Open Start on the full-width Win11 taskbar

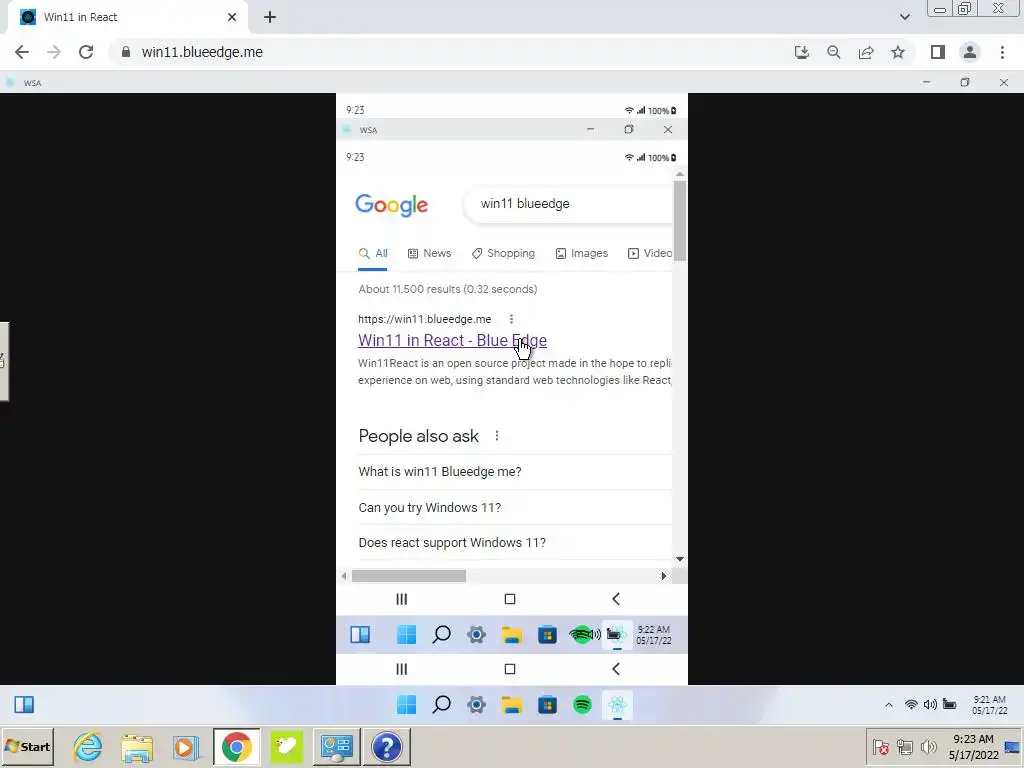[x=406, y=705]
